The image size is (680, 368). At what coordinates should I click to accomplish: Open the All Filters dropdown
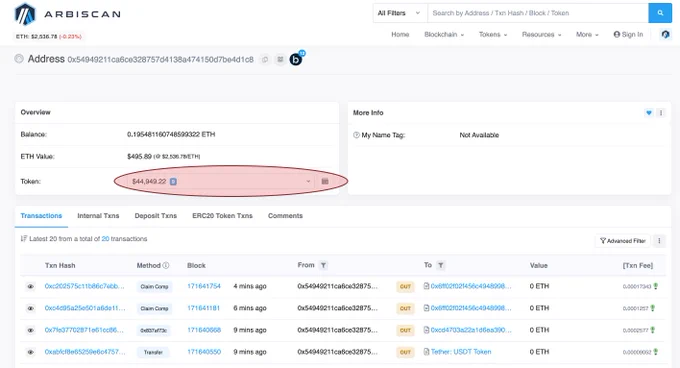coord(399,13)
